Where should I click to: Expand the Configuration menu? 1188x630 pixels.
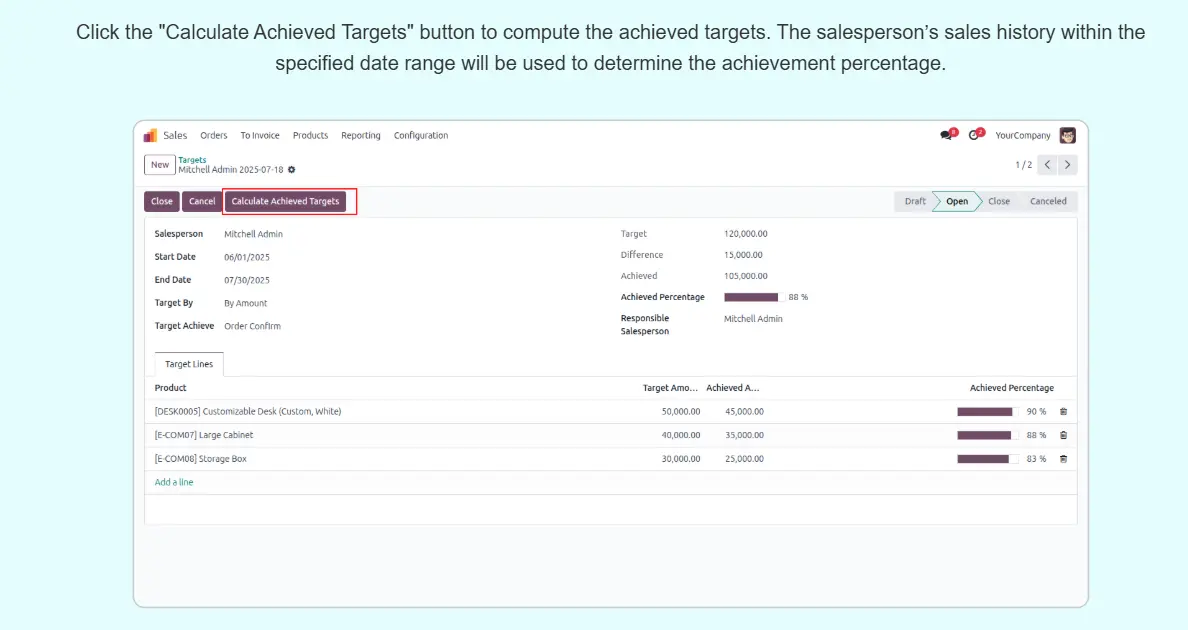(421, 136)
